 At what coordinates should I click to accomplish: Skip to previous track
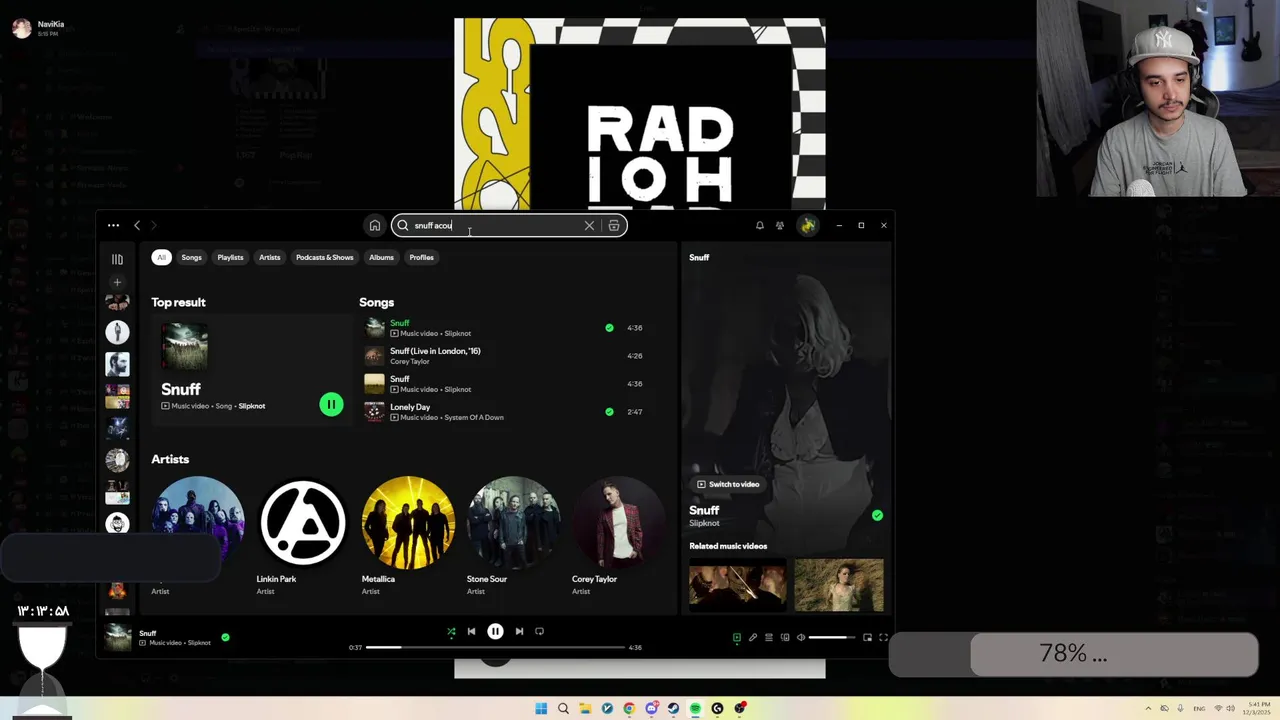tap(471, 631)
